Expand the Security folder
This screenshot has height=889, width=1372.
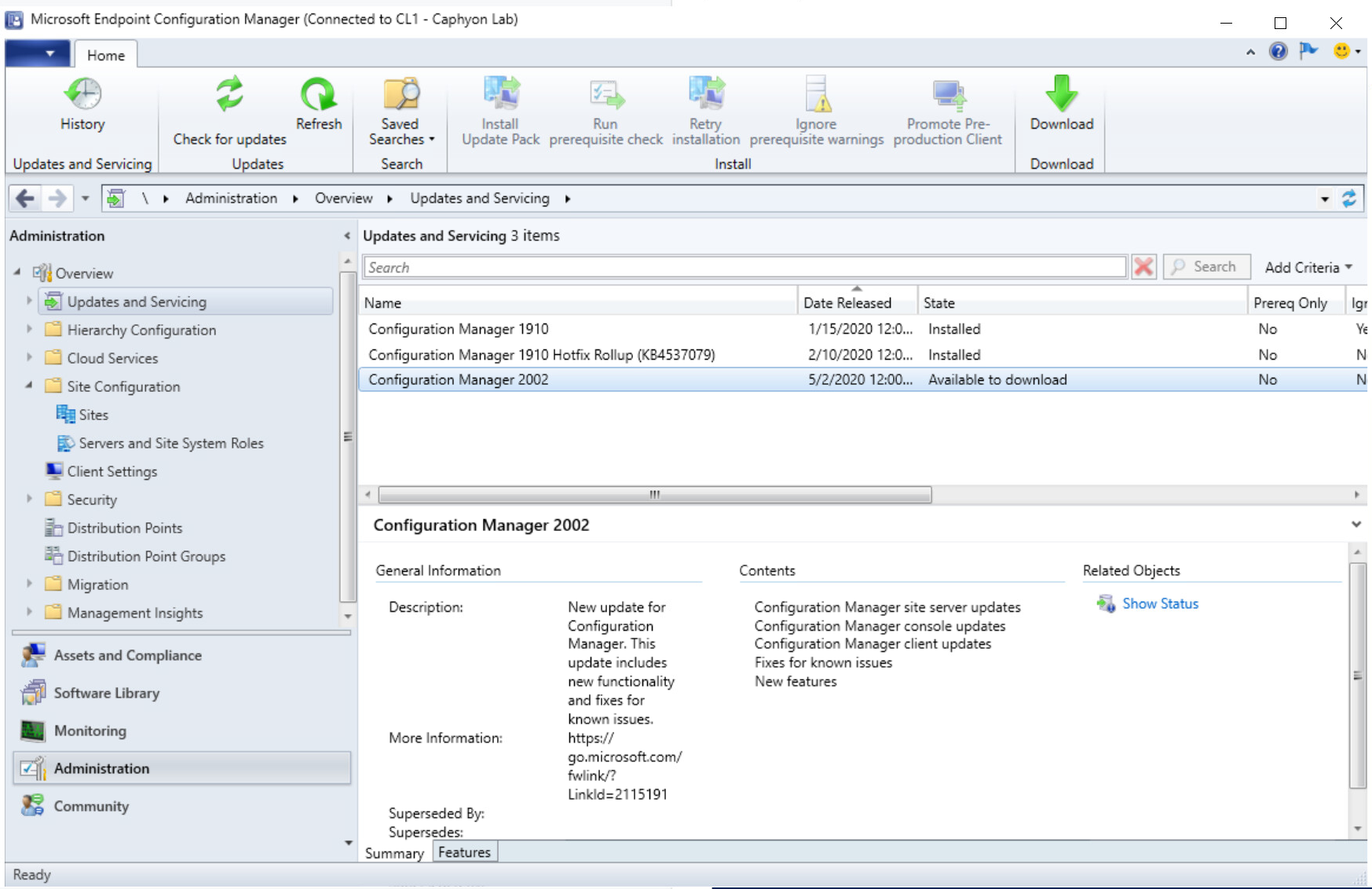(x=29, y=499)
